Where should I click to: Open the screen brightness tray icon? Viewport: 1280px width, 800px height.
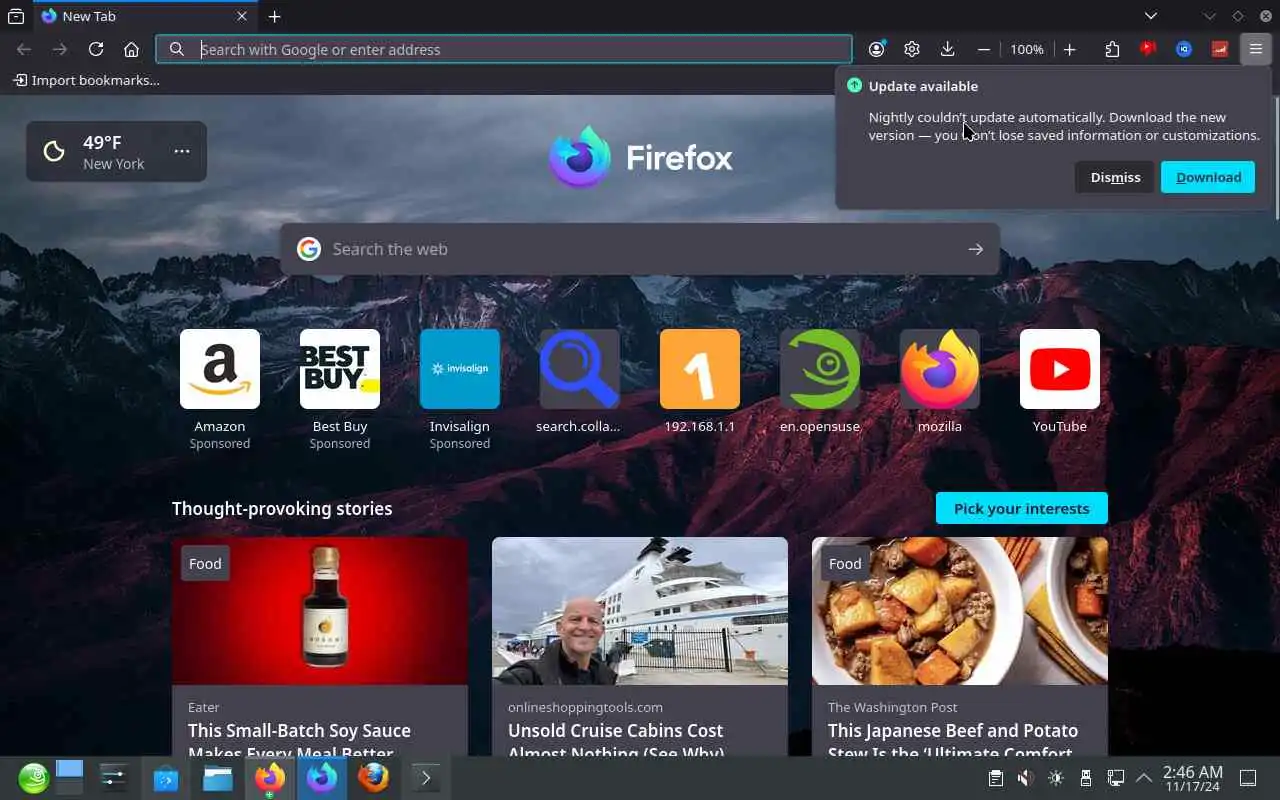(x=1056, y=778)
